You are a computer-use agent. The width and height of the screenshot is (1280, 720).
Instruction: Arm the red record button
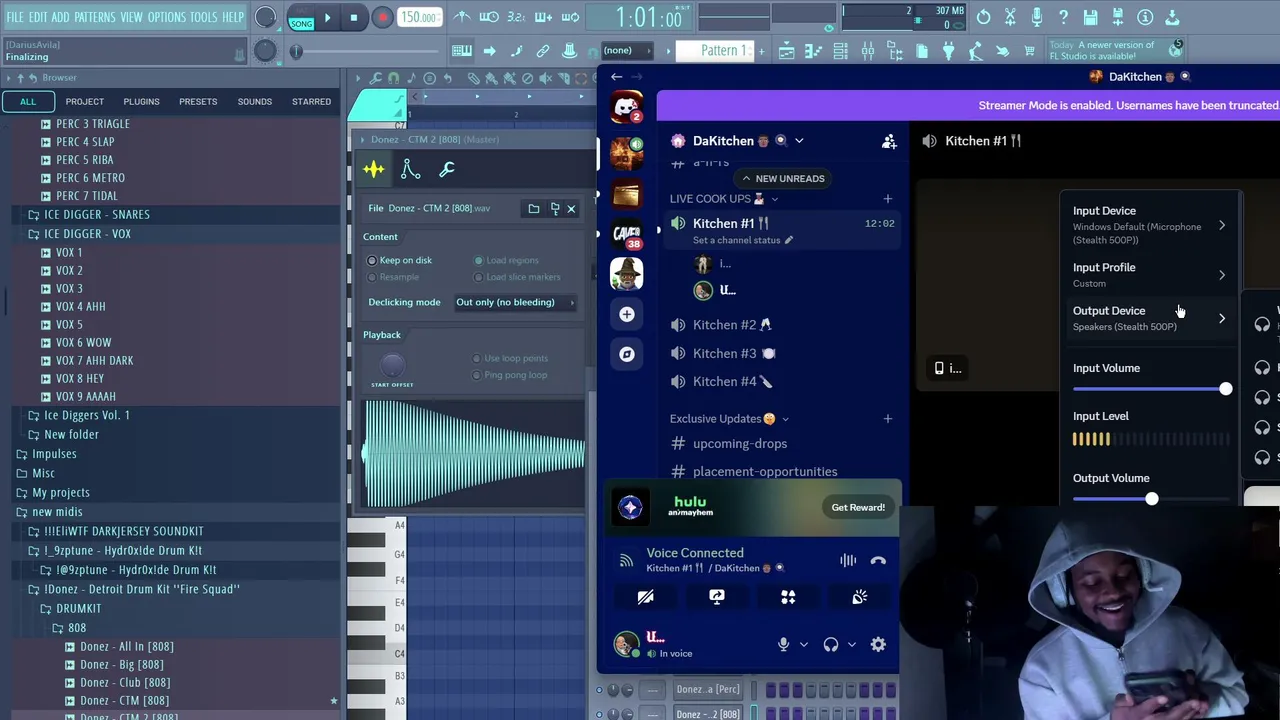click(382, 17)
